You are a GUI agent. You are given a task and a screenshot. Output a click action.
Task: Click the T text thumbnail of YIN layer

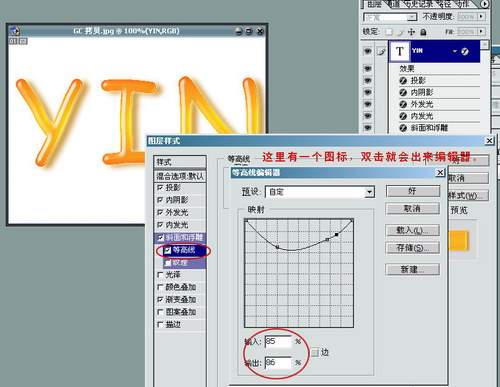[399, 51]
